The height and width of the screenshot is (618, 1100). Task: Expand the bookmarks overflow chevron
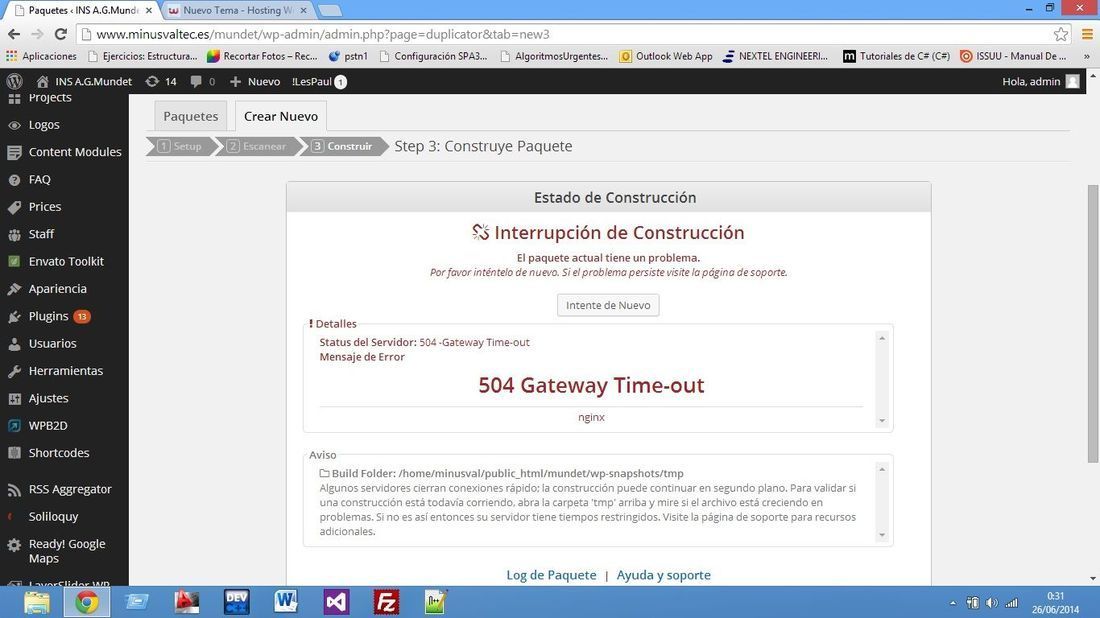[x=1087, y=56]
